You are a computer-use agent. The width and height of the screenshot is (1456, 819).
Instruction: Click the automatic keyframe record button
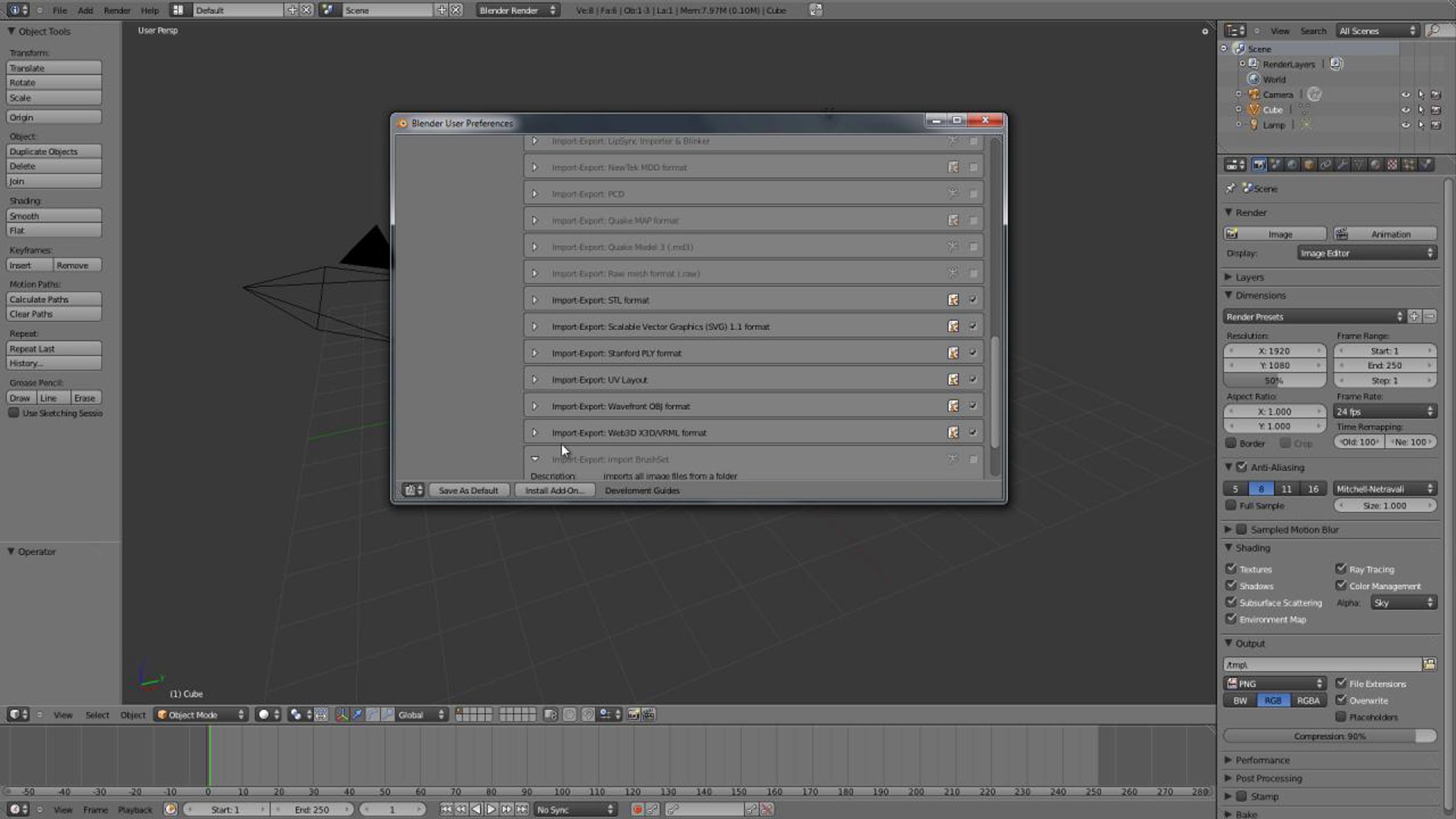(x=637, y=809)
